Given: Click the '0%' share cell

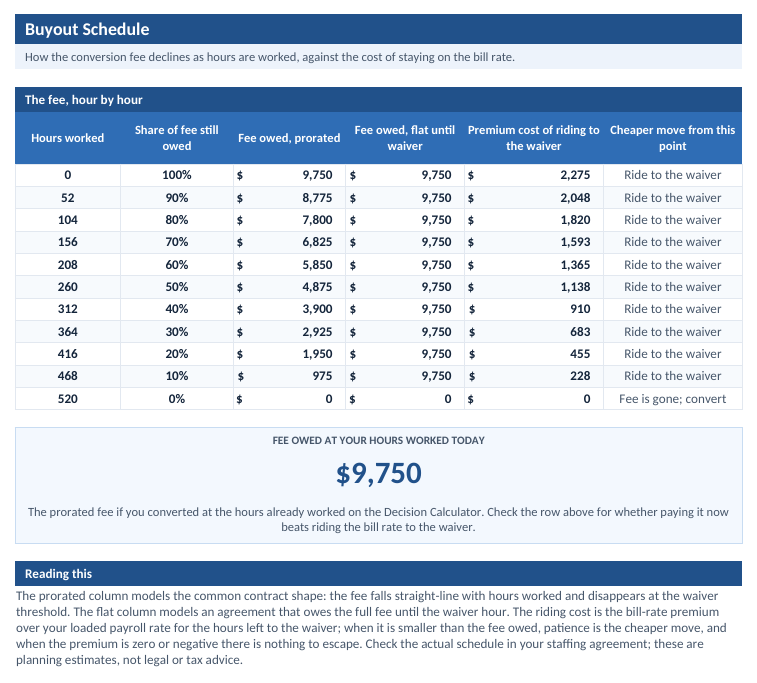Looking at the screenshot, I should 177,399.
